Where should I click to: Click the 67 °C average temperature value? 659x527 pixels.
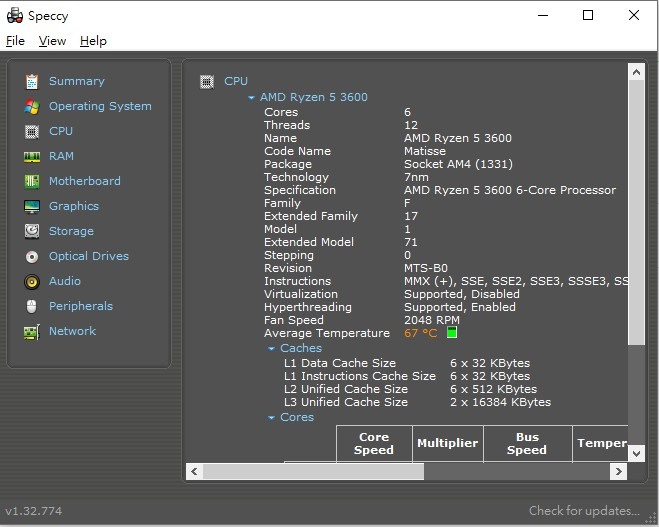coord(421,333)
